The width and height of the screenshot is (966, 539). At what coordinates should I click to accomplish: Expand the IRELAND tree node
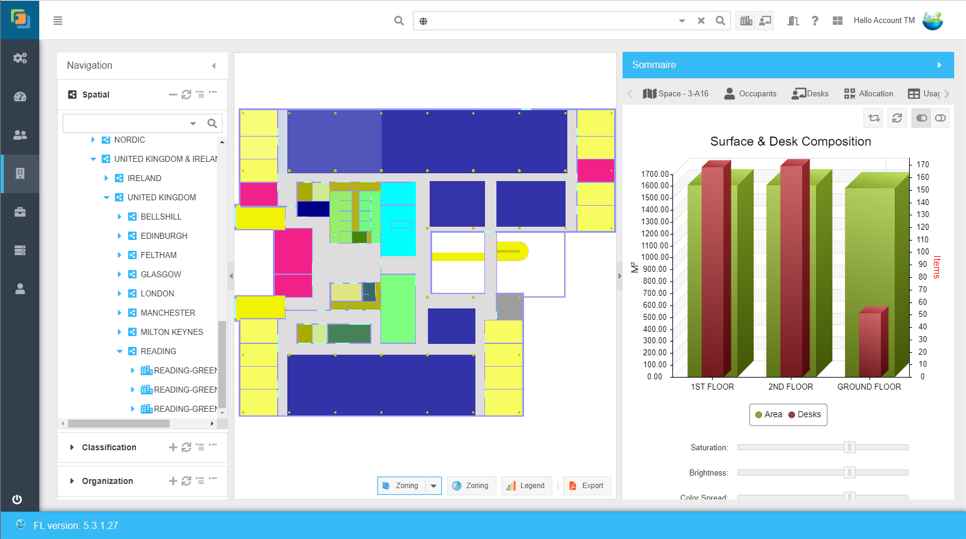point(106,178)
